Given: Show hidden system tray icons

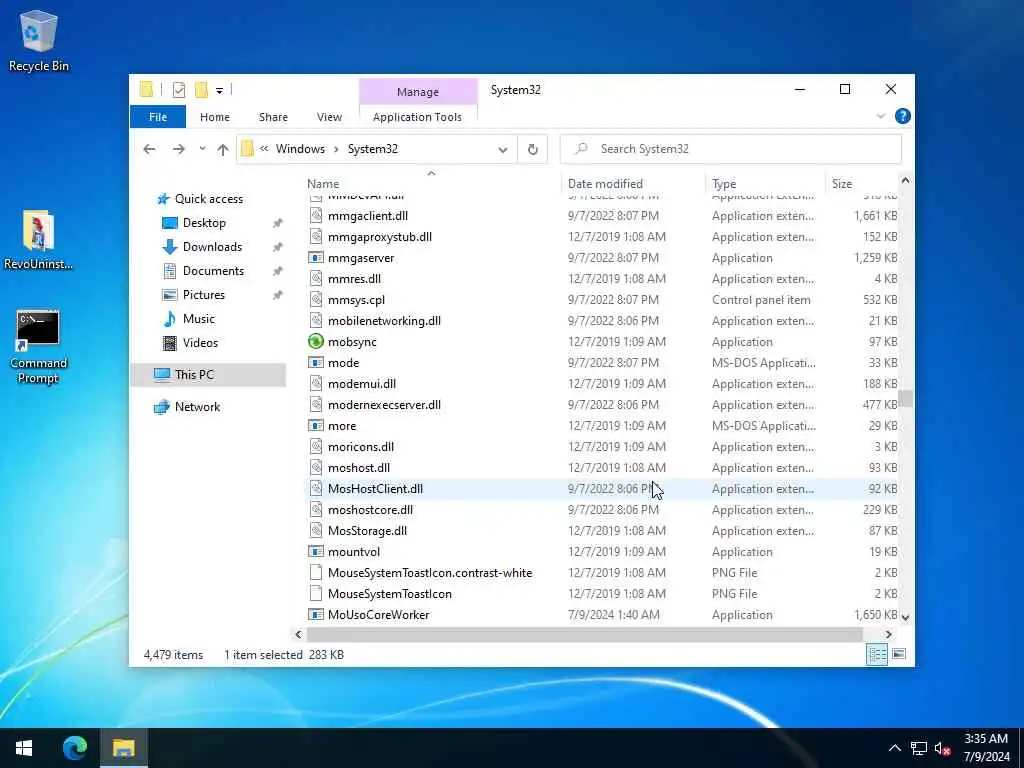Looking at the screenshot, I should pos(895,748).
